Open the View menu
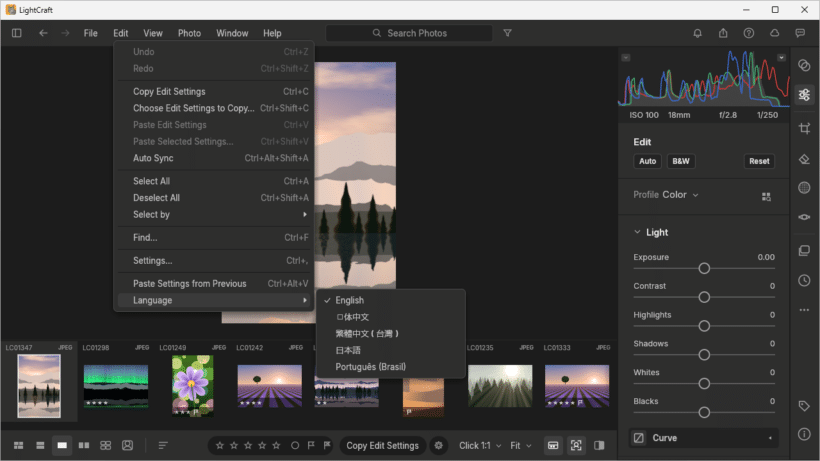Screen dimensions: 820x461 point(153,33)
